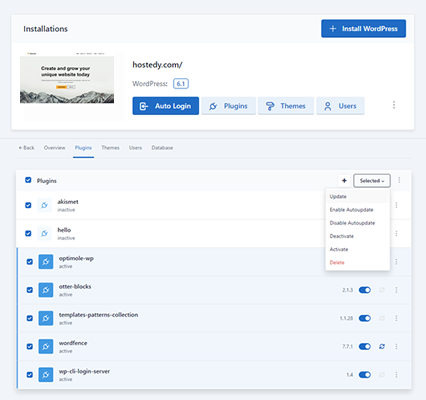Image resolution: width=426 pixels, height=400 pixels.
Task: Uncheck the wordfence checkbox
Action: (30, 346)
